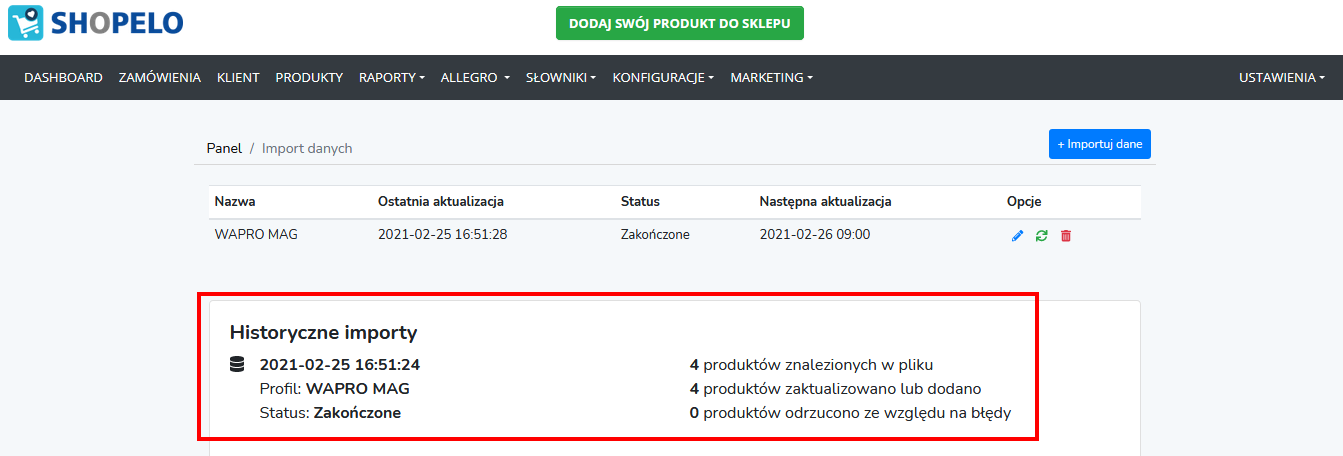Open the USTAWIENIA dropdown

[1282, 77]
